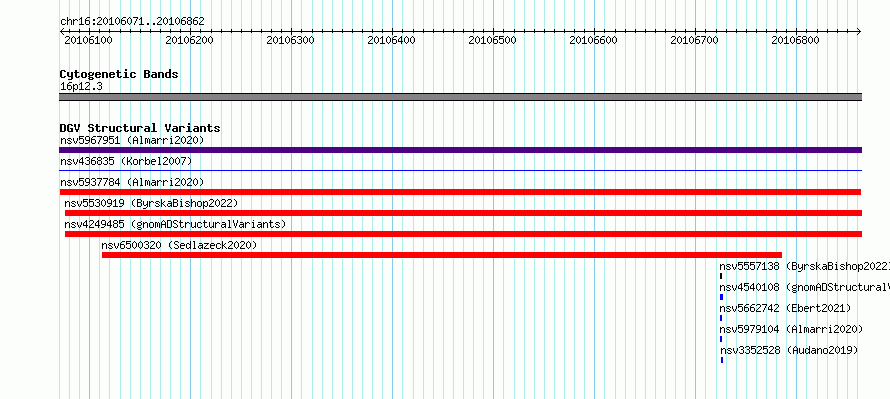This screenshot has width=890, height=399.
Task: Open nsv5662742 (Ebert2021) label
Action: point(786,308)
